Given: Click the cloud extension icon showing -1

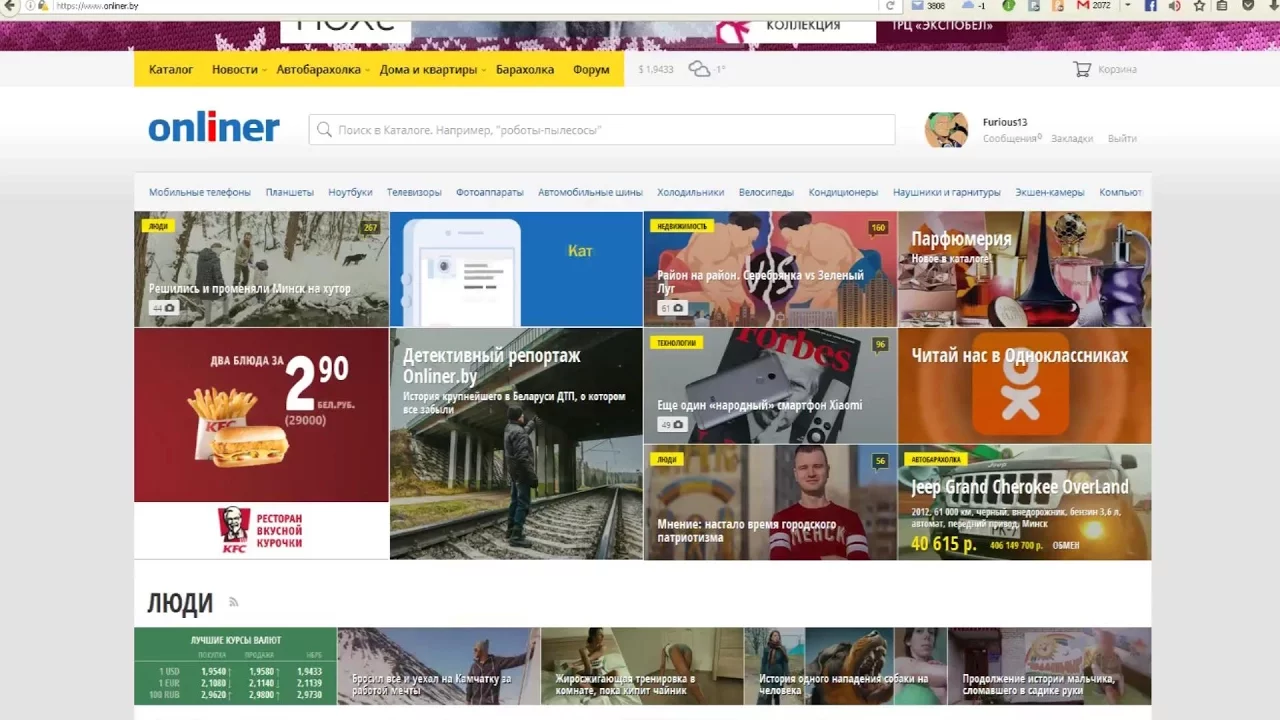Looking at the screenshot, I should tap(973, 6).
